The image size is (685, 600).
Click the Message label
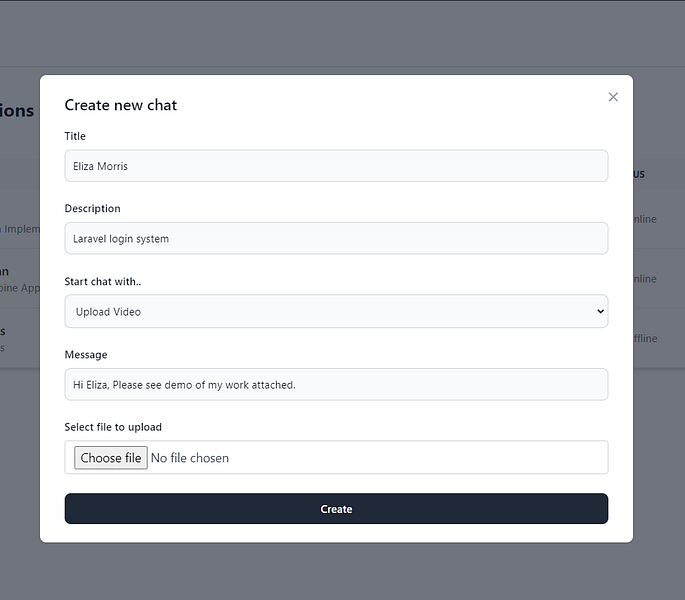tap(86, 355)
